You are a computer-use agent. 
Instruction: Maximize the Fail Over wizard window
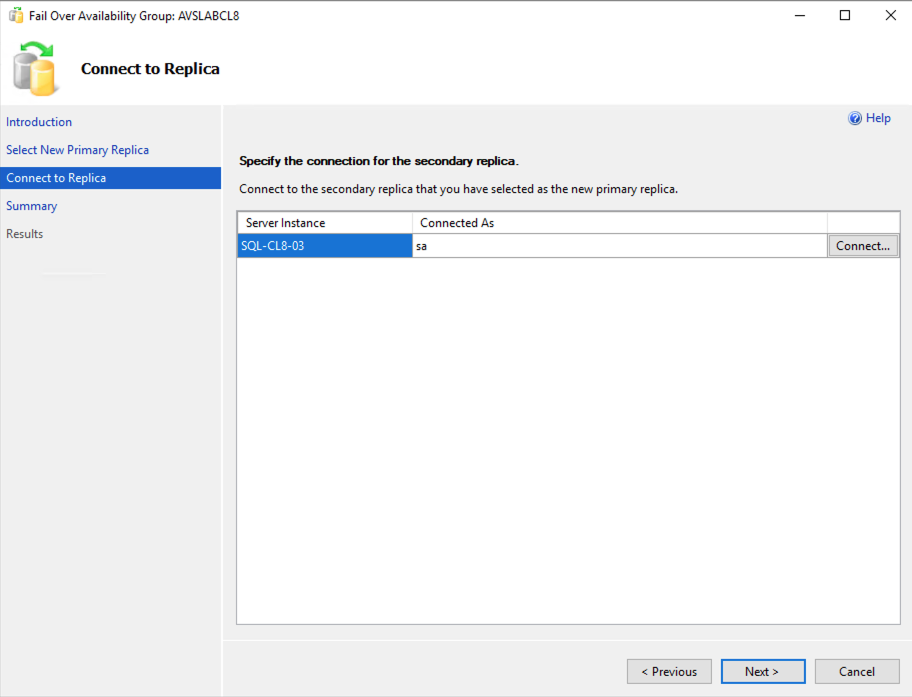[x=845, y=16]
